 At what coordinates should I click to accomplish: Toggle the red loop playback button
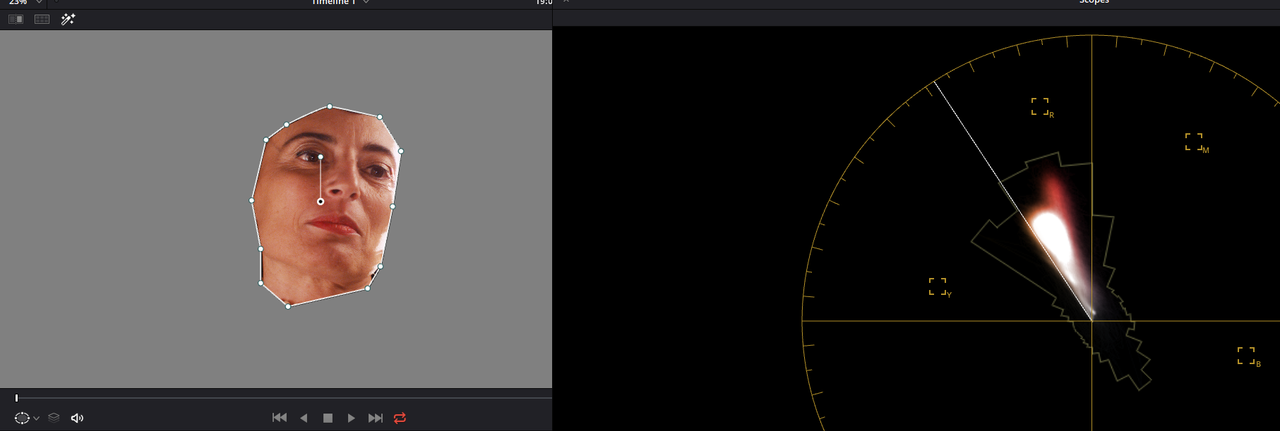tap(400, 418)
